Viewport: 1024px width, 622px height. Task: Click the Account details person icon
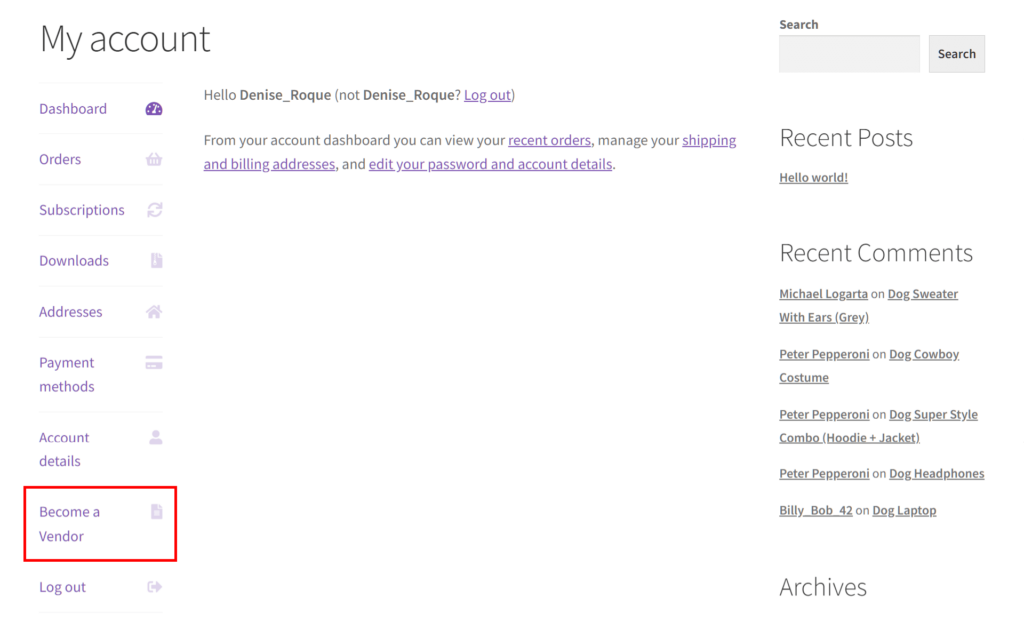click(155, 437)
